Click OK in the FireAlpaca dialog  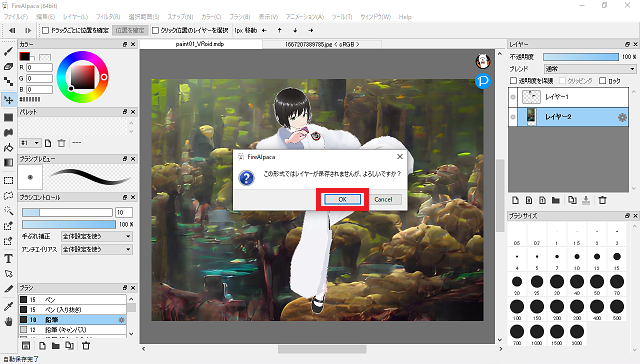coord(342,199)
